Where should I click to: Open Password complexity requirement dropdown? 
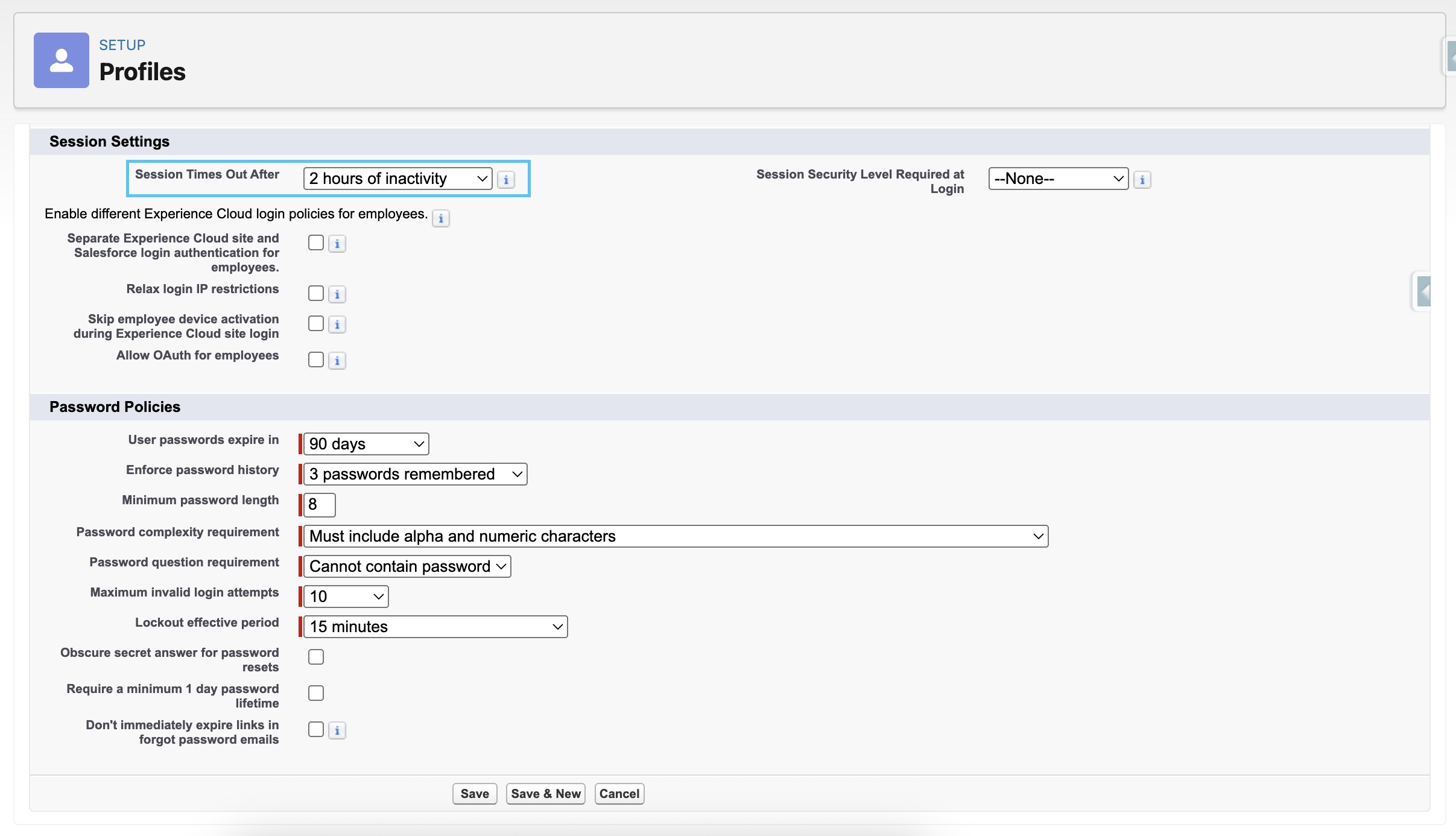[x=676, y=536]
